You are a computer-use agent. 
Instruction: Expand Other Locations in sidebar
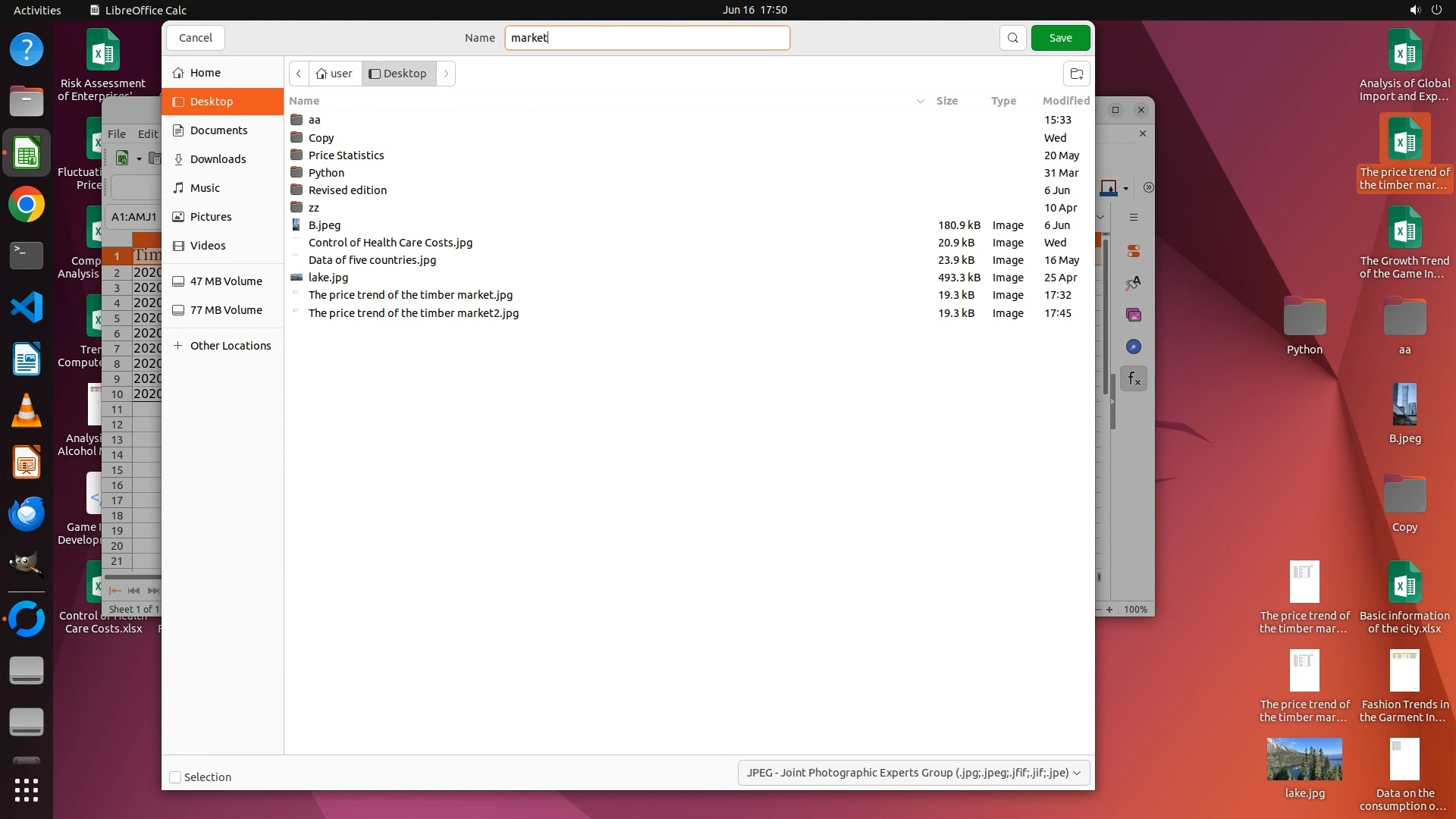pos(230,346)
